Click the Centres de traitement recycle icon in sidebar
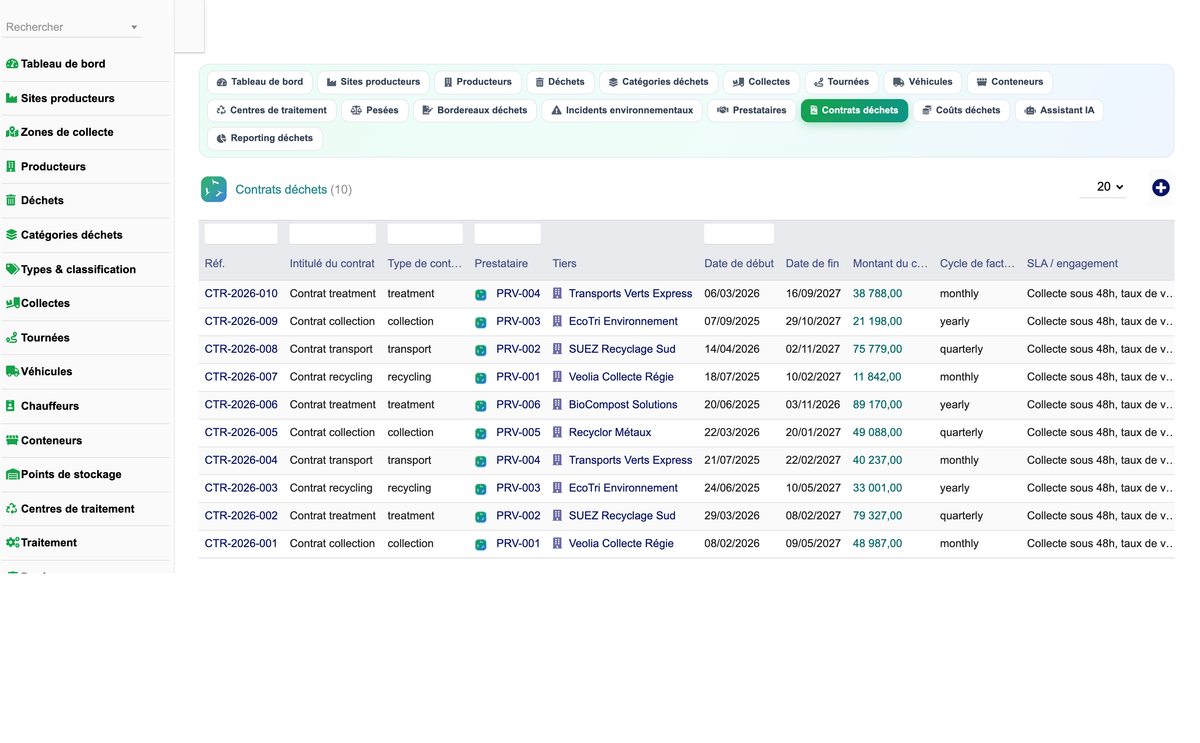This screenshot has height=743, width=1200. point(12,508)
